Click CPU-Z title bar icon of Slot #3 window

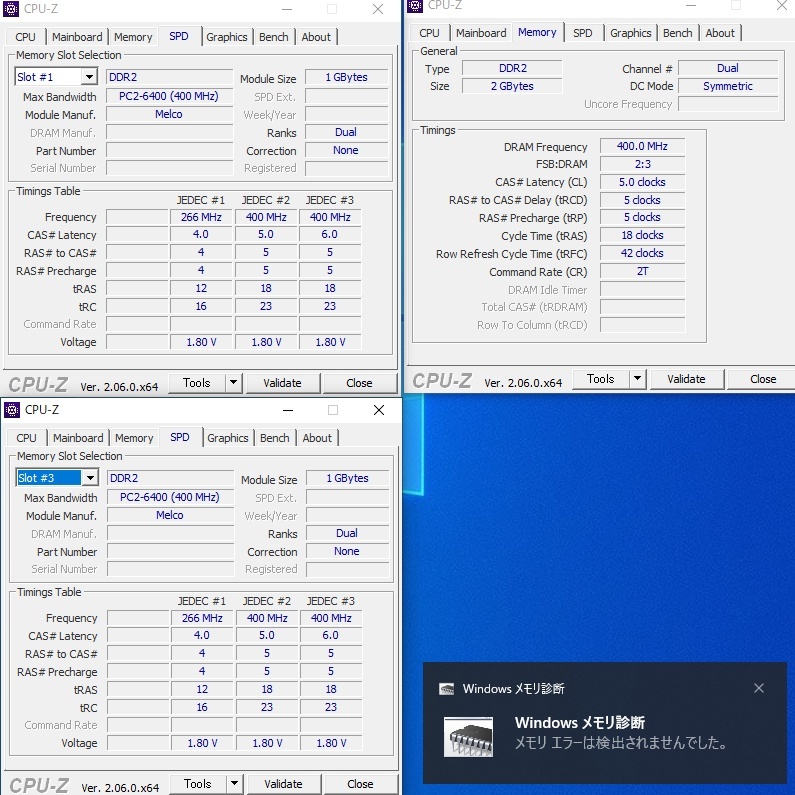click(12, 410)
